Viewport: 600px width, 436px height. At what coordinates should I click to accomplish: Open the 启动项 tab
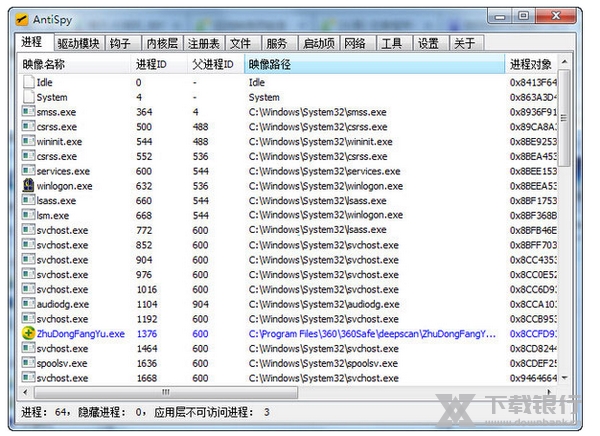[319, 43]
